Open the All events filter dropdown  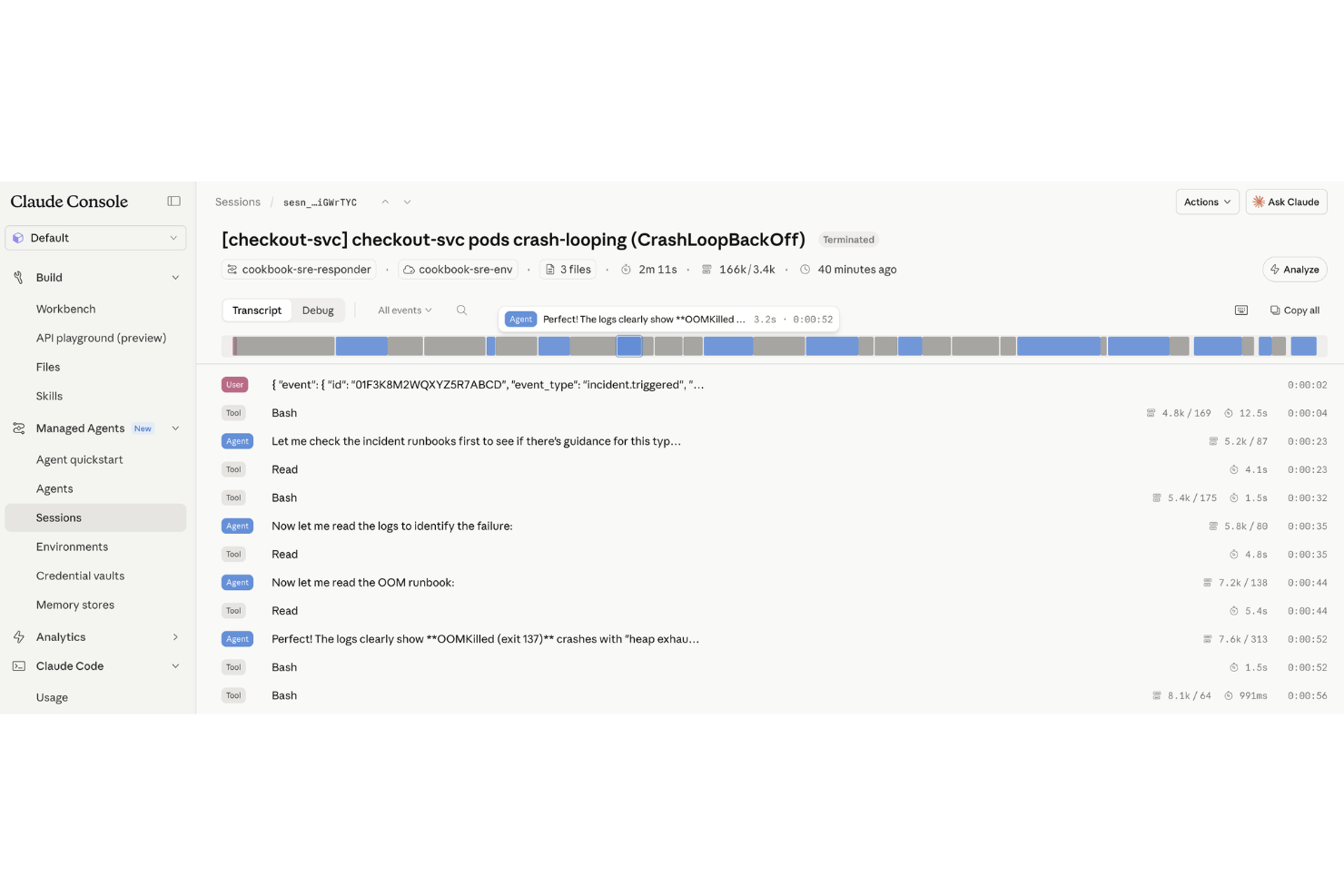point(404,310)
